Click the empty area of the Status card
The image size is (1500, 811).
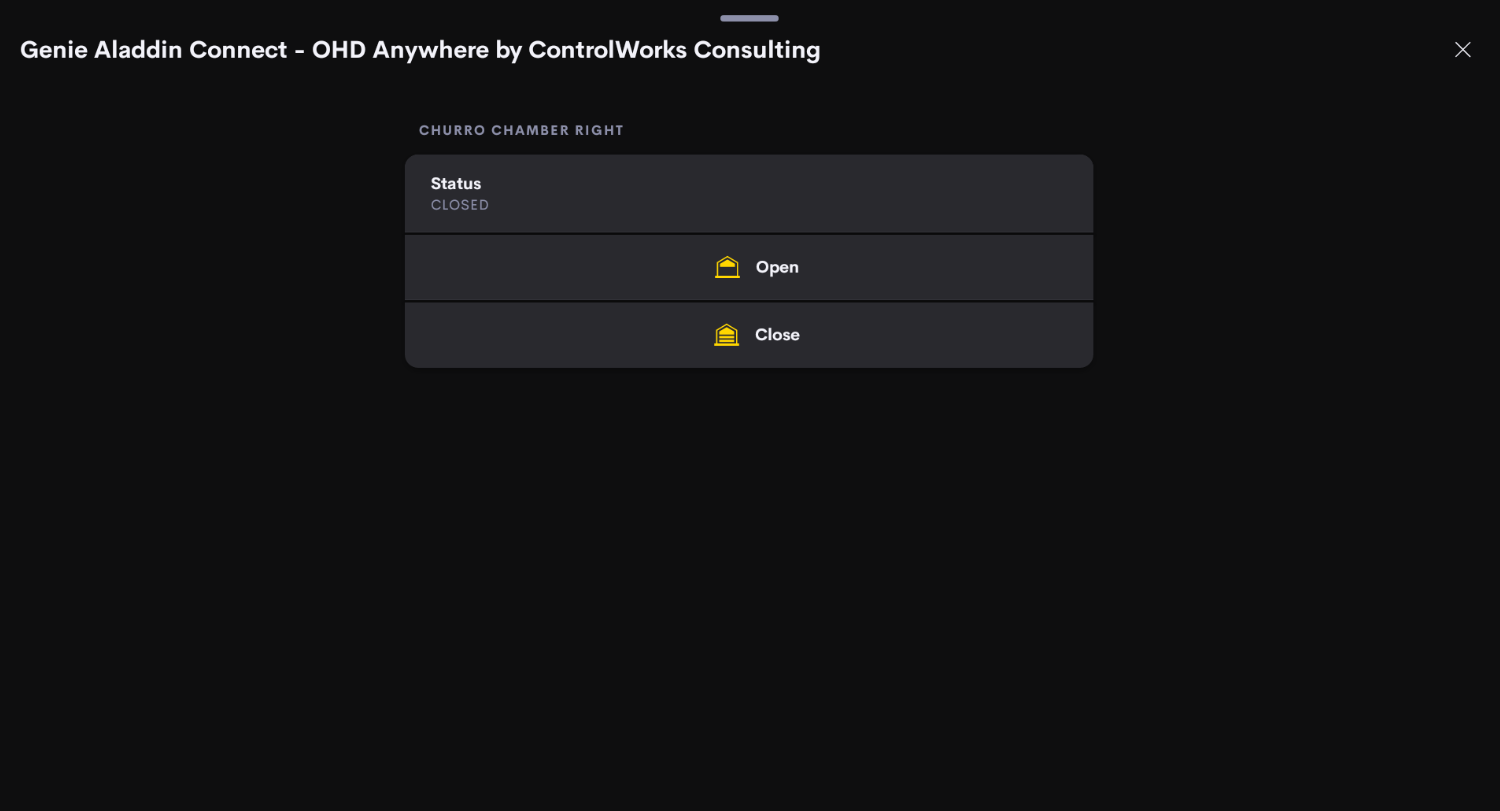pyautogui.click(x=800, y=194)
